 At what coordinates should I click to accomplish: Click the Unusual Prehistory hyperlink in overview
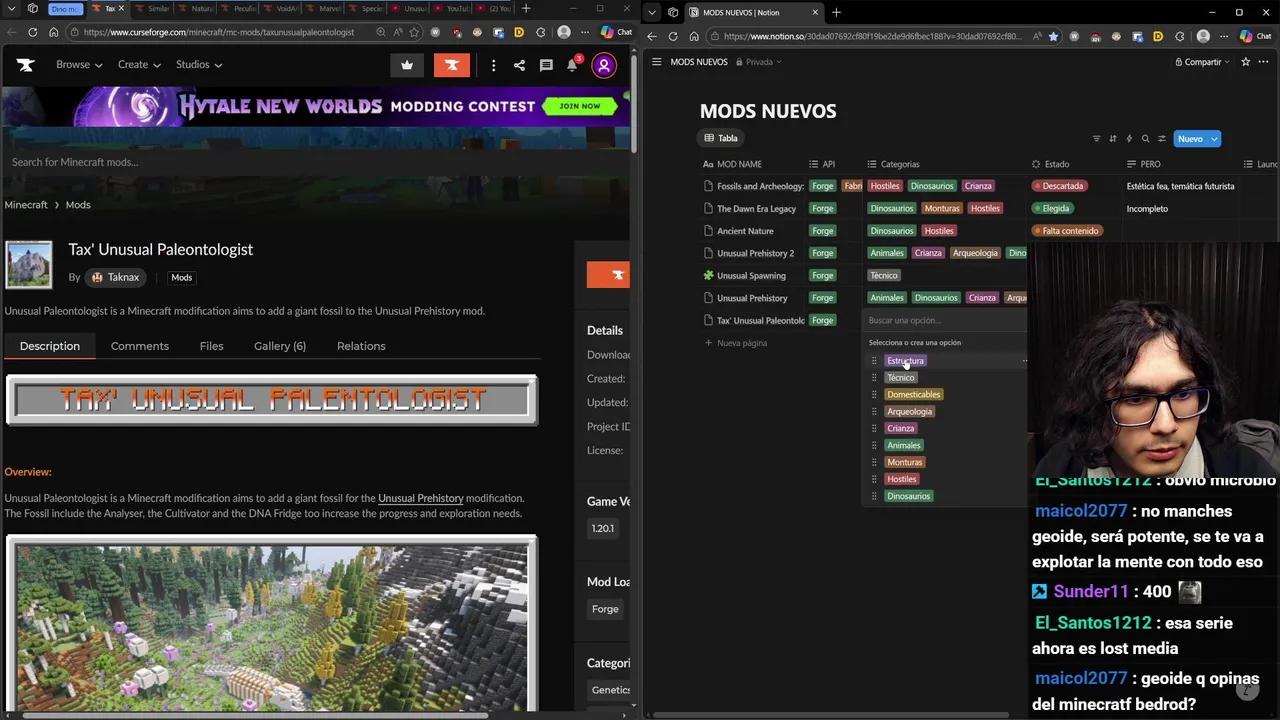pos(421,498)
